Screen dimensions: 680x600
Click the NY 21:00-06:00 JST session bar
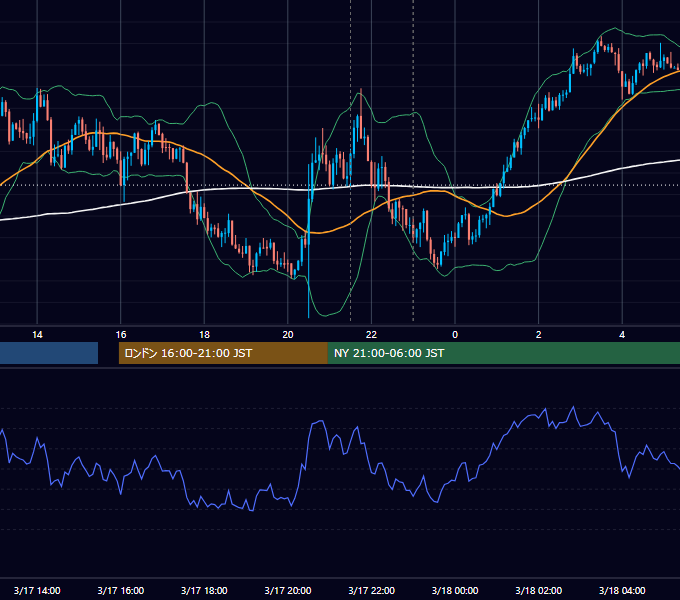pos(503,353)
